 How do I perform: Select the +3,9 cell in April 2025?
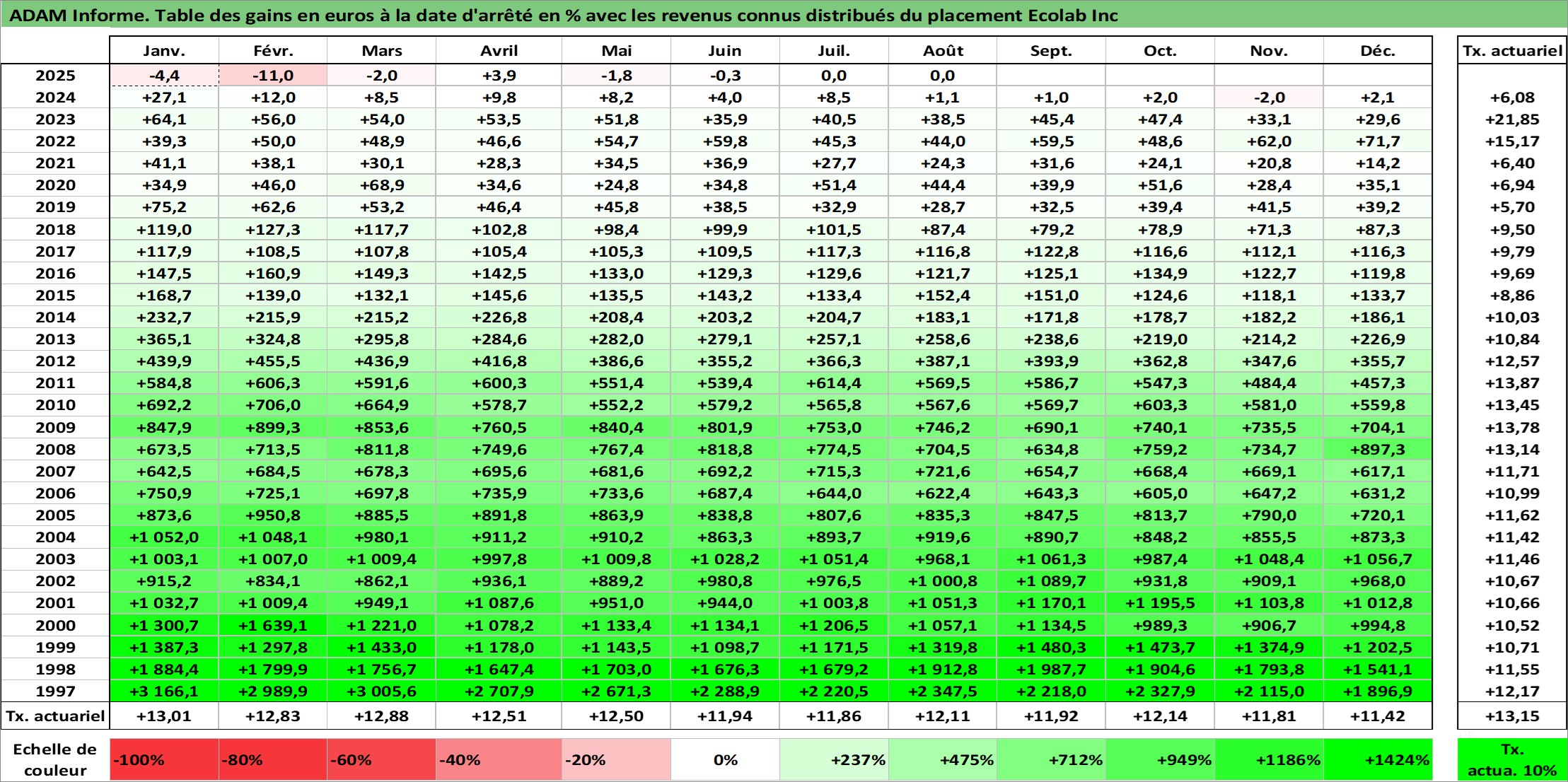click(x=499, y=75)
